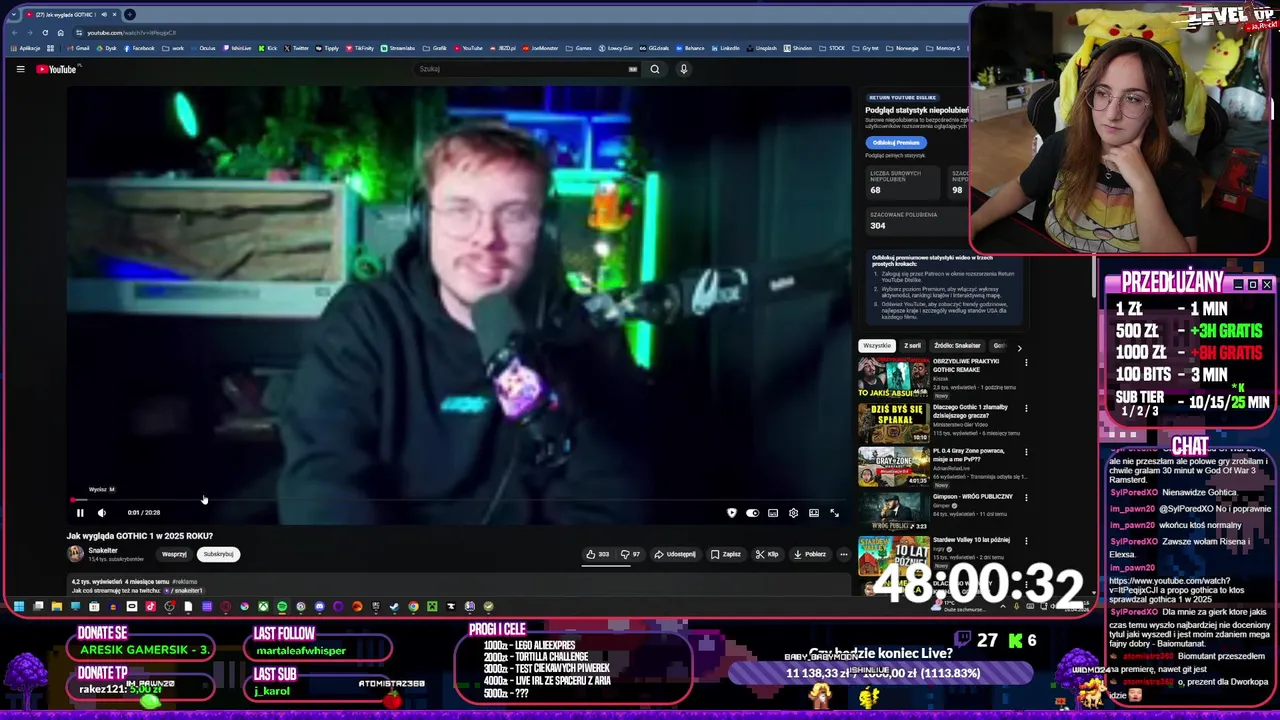The image size is (1280, 720).
Task: Share the video via Udostępnij
Action: pyautogui.click(x=675, y=554)
